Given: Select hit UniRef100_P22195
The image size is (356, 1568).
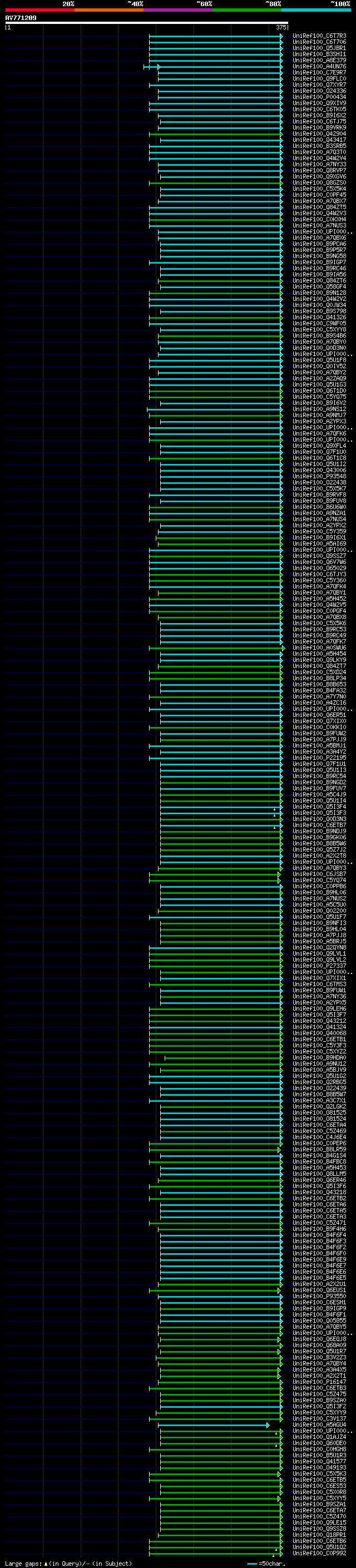Looking at the screenshot, I should (x=319, y=758).
